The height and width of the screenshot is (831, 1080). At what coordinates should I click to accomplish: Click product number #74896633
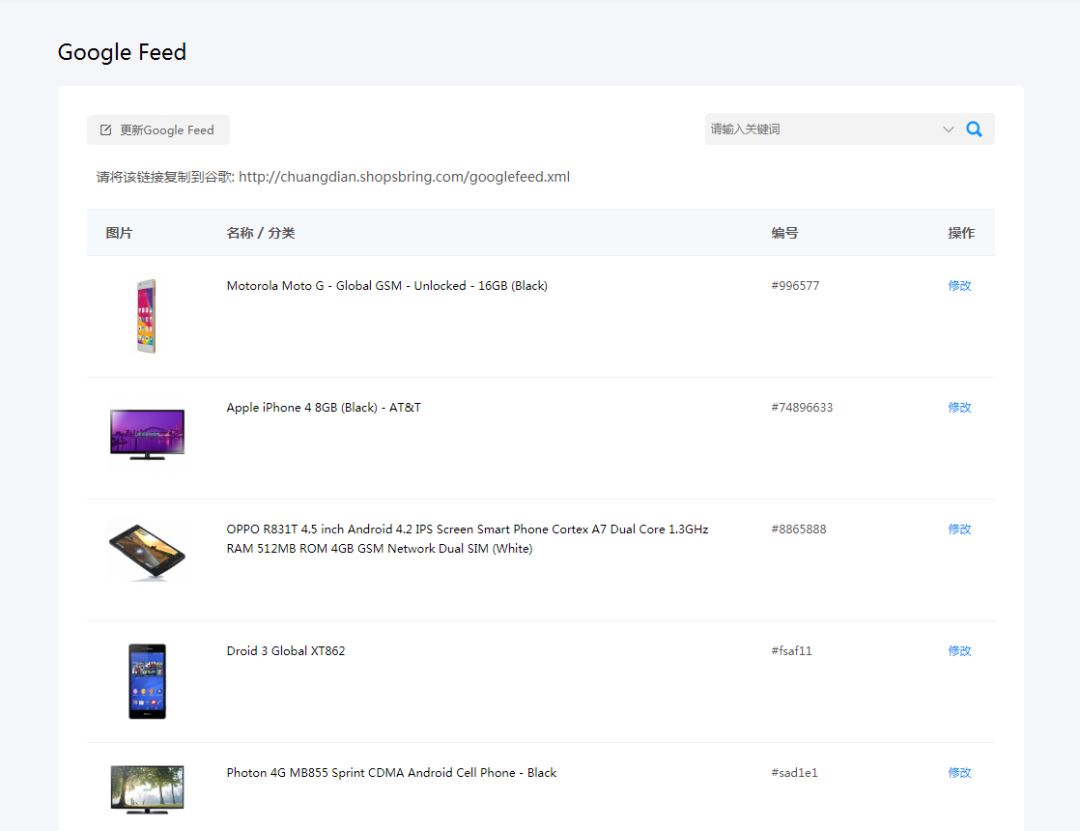(x=801, y=408)
